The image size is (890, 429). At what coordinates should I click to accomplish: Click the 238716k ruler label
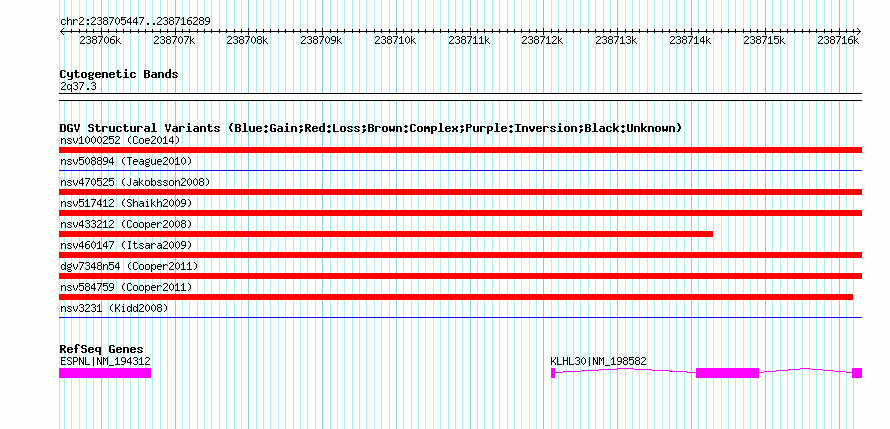pos(838,41)
